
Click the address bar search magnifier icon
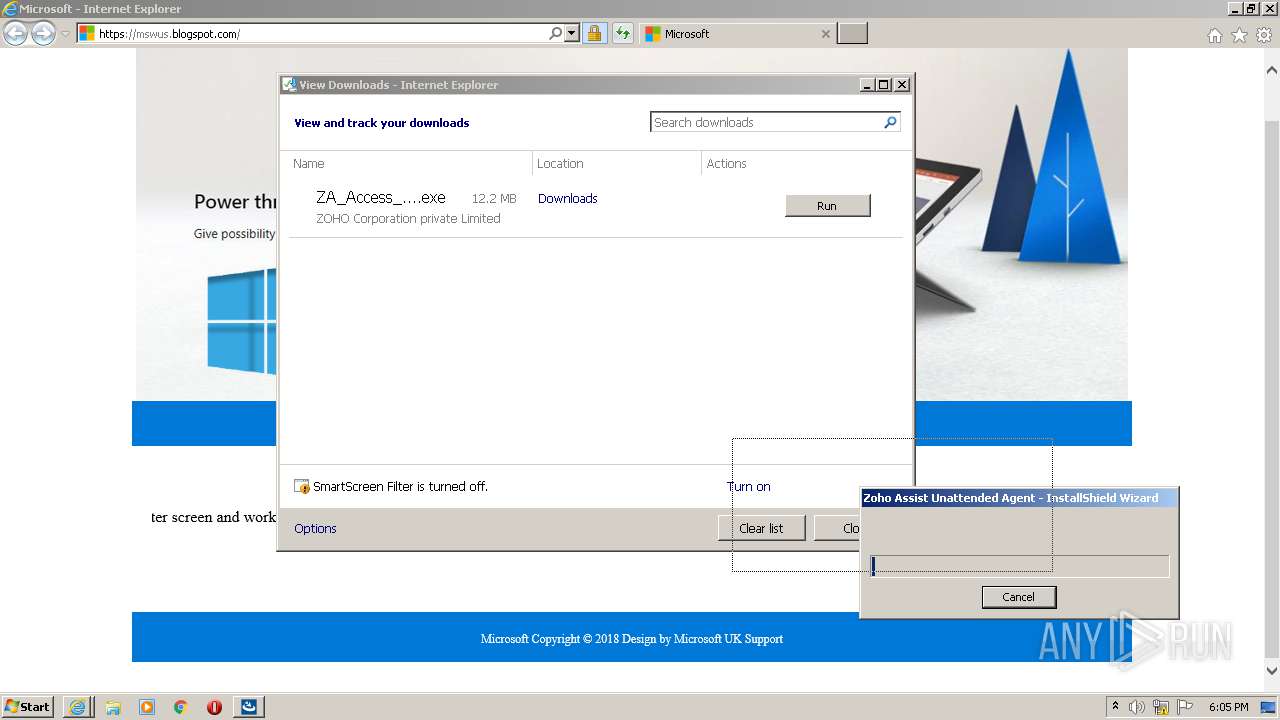click(x=556, y=33)
